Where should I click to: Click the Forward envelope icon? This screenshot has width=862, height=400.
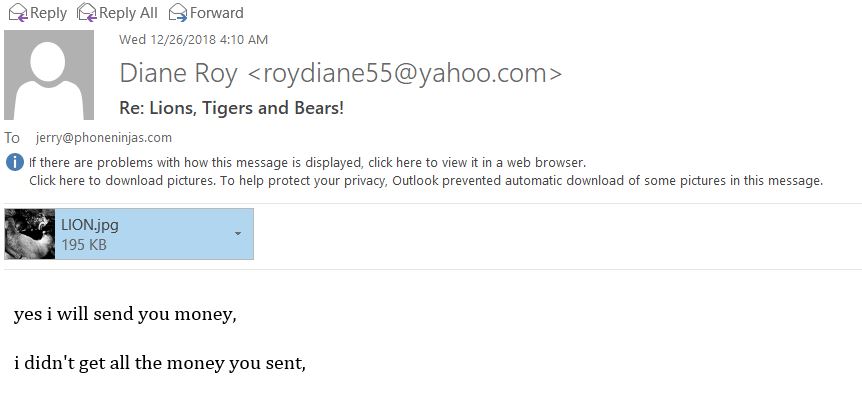pos(178,12)
